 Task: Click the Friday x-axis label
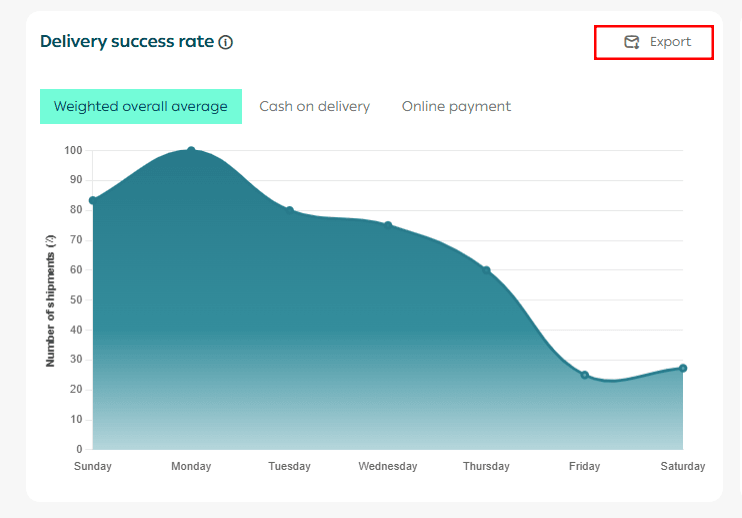(585, 466)
